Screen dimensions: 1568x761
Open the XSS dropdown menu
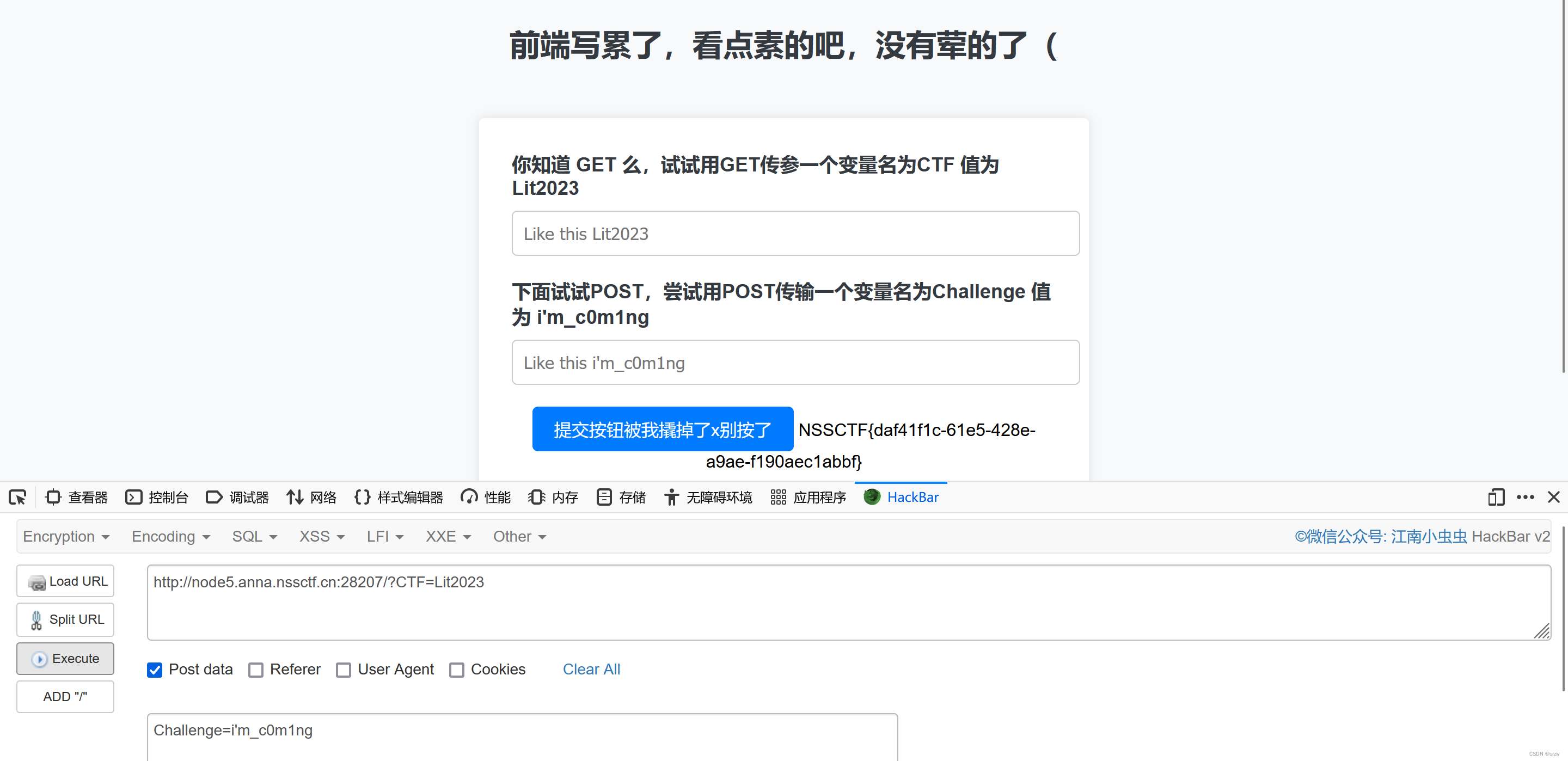[321, 536]
